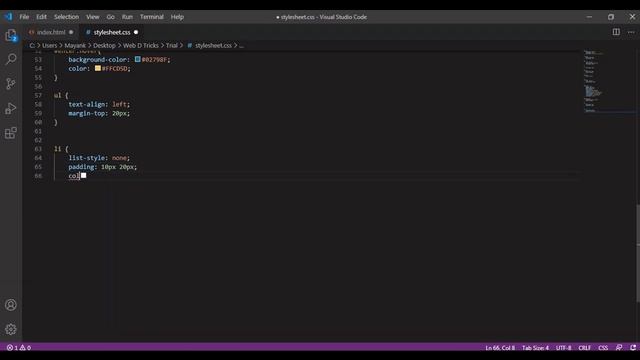This screenshot has width=640, height=360.
Task: Click the VS Code logo icon
Action: 9,17
